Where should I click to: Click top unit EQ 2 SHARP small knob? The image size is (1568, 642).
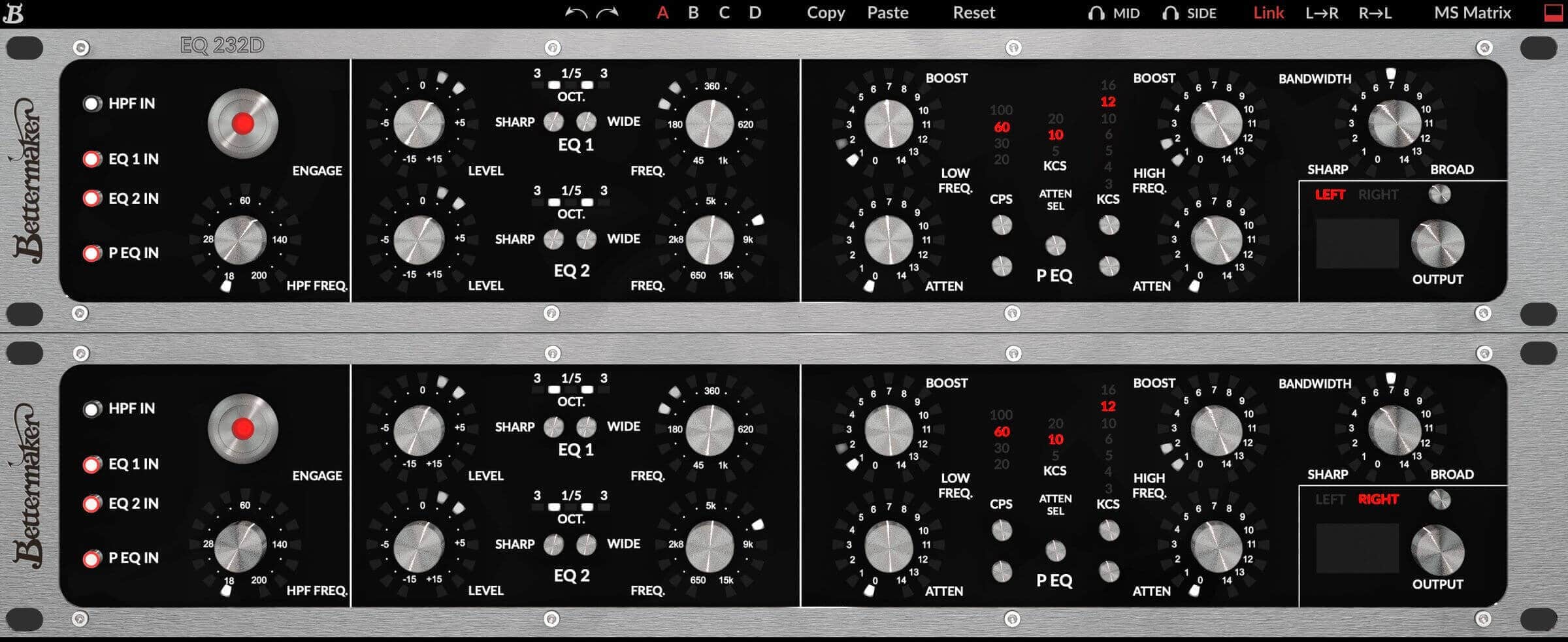click(x=553, y=239)
